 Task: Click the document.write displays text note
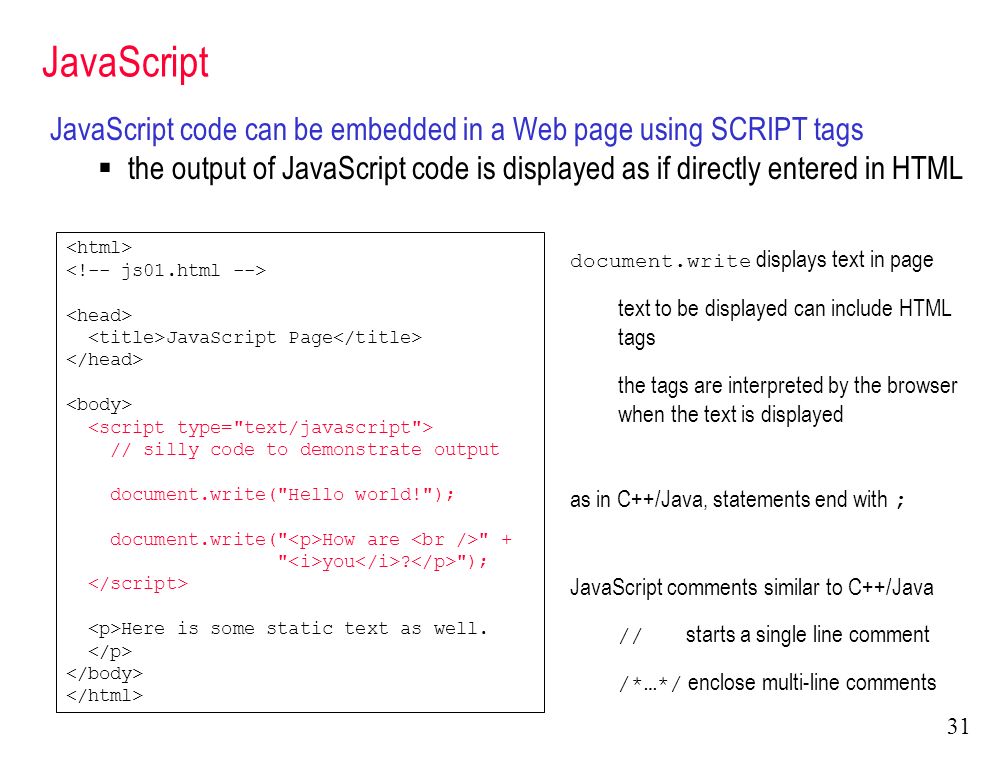coord(752,260)
